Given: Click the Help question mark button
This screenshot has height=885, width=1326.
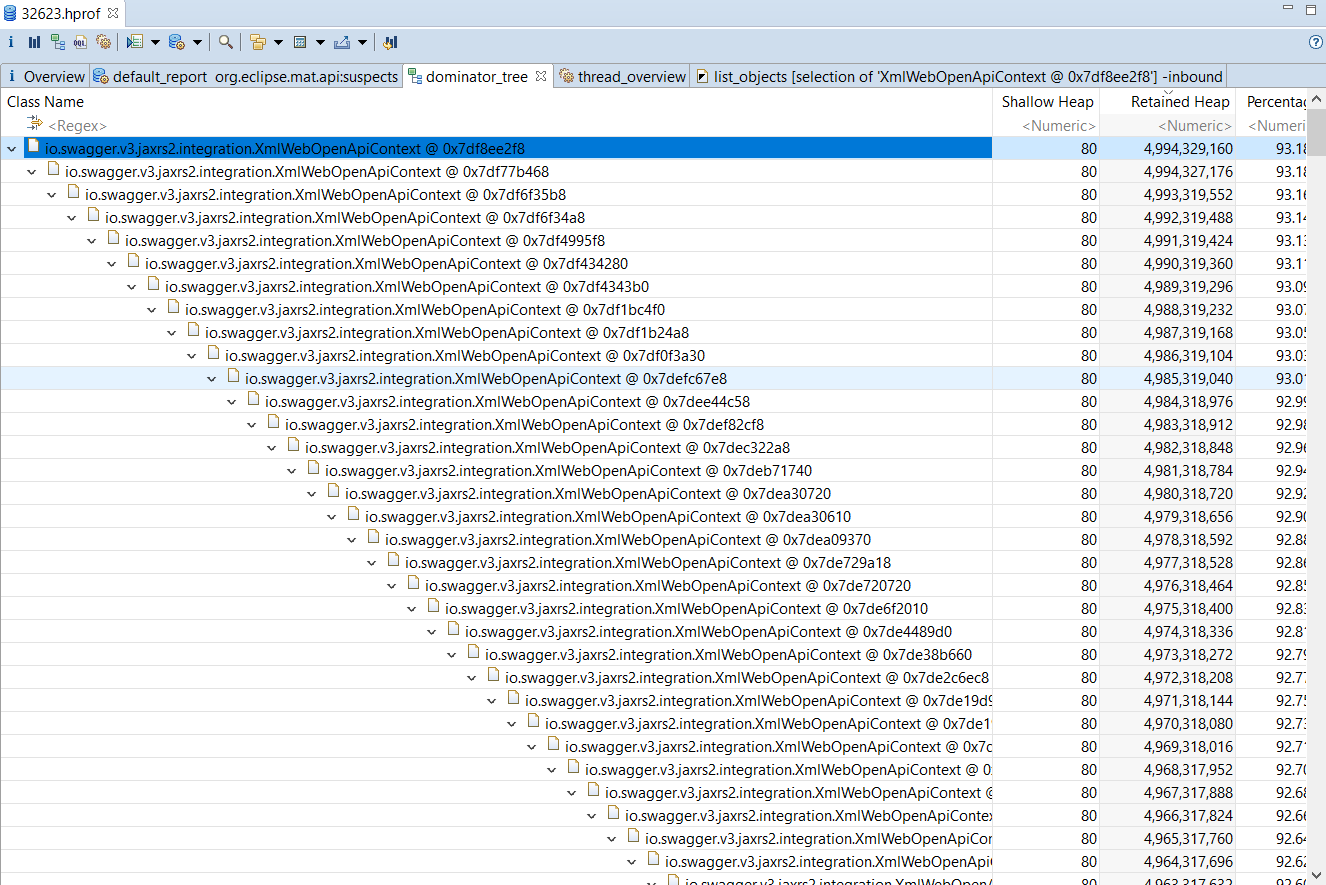Looking at the screenshot, I should [x=1317, y=41].
